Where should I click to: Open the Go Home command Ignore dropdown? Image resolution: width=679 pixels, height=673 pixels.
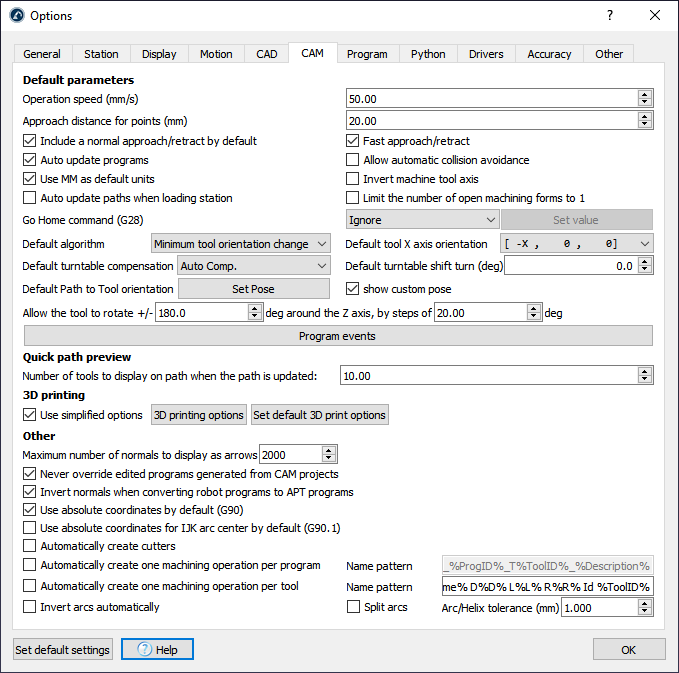[x=422, y=220]
